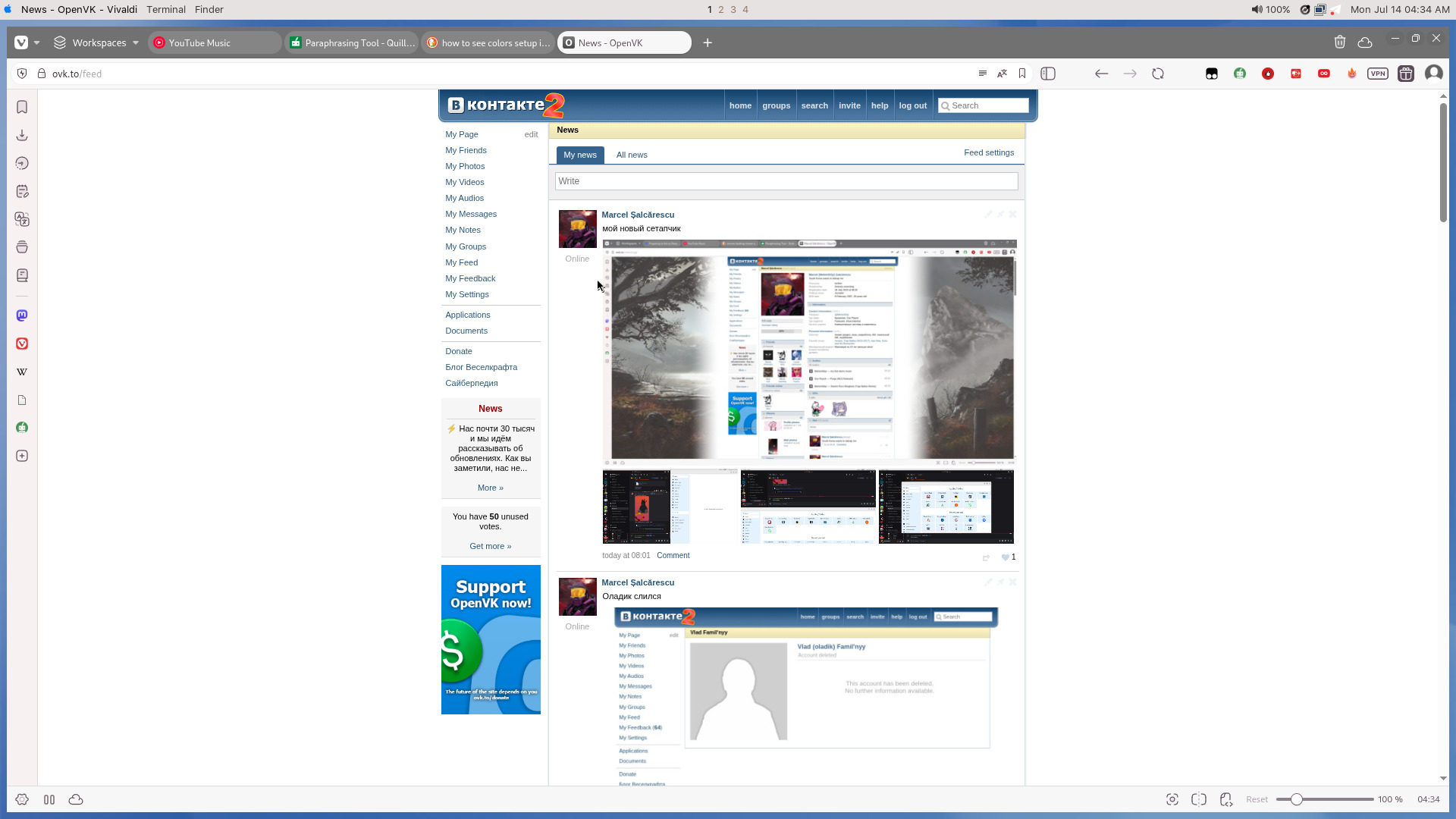Click the like heart on first post

(1005, 557)
